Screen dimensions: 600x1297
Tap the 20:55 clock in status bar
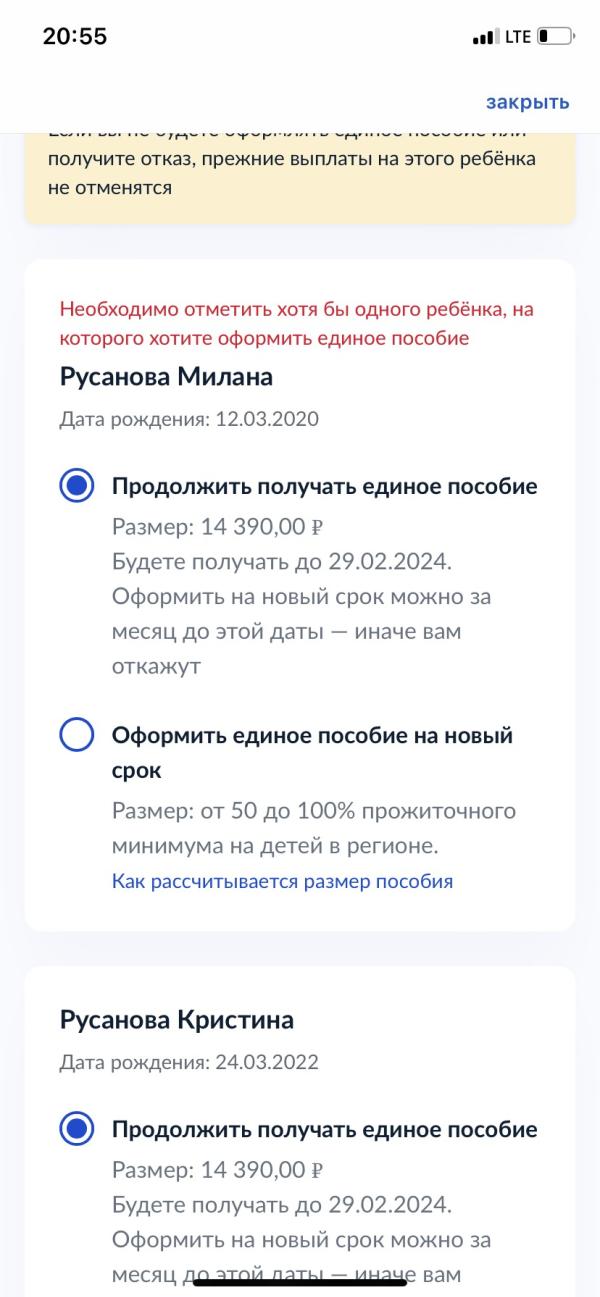(74, 37)
